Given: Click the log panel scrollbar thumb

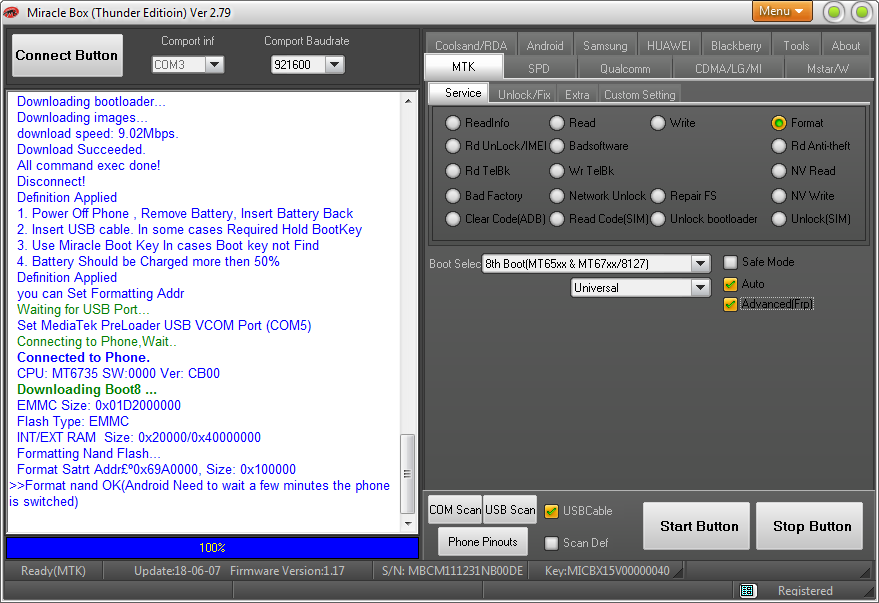Looking at the screenshot, I should 408,474.
